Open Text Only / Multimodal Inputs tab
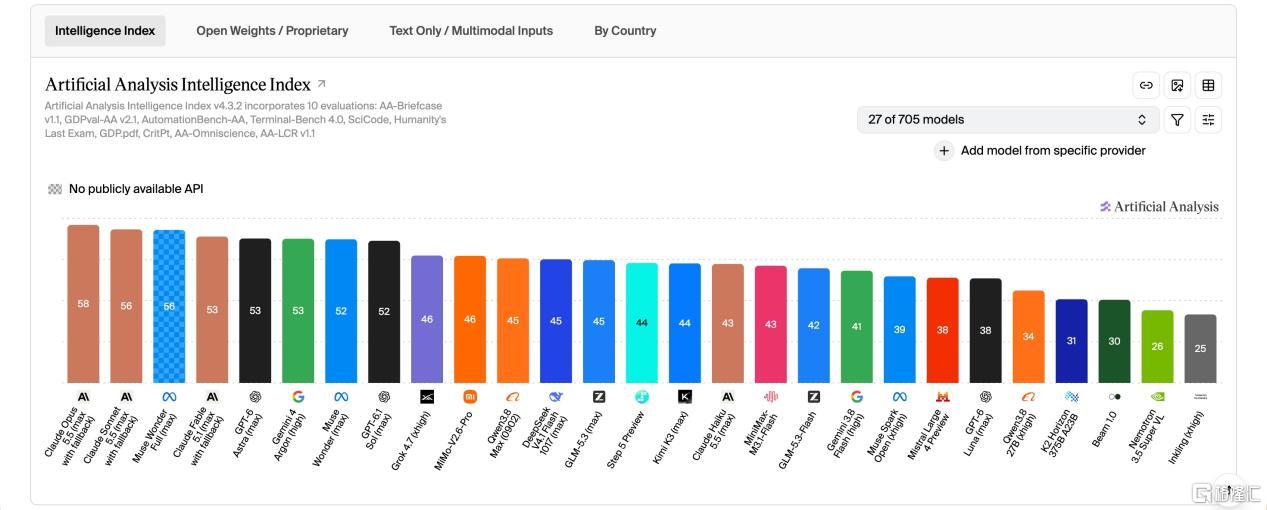The height and width of the screenshot is (510, 1267). (x=471, y=31)
